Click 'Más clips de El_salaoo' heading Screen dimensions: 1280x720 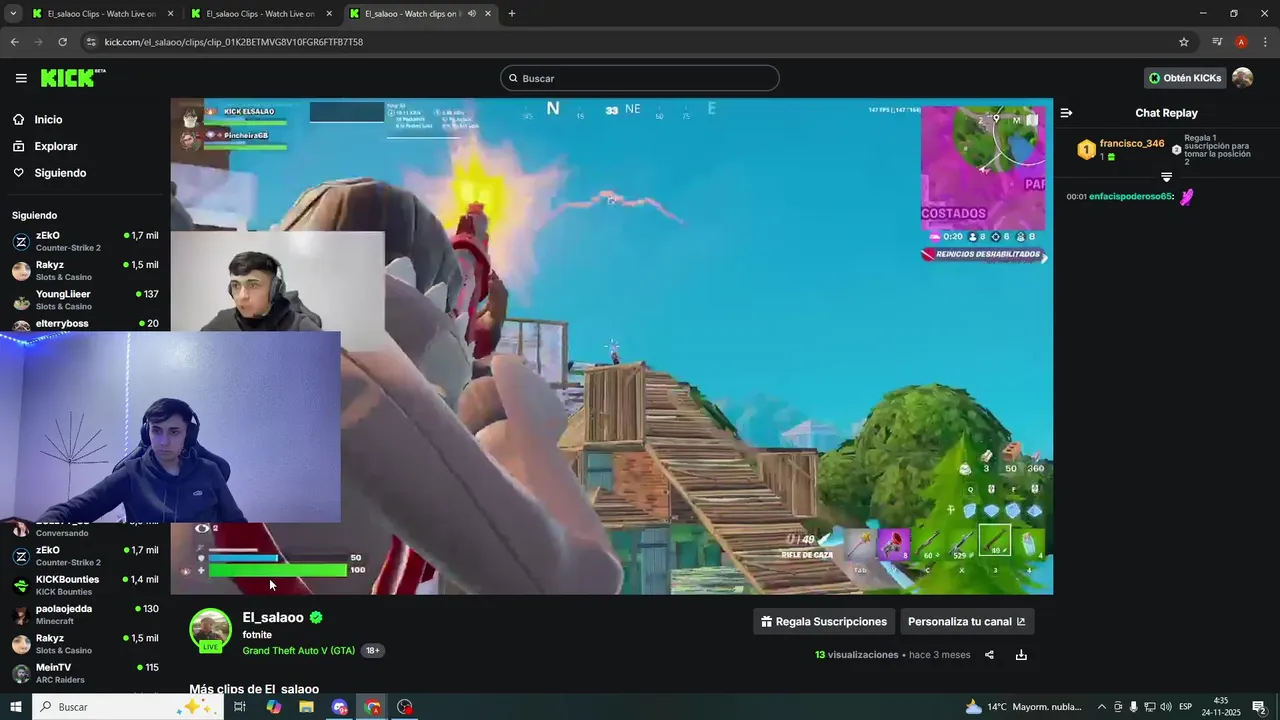coord(254,689)
